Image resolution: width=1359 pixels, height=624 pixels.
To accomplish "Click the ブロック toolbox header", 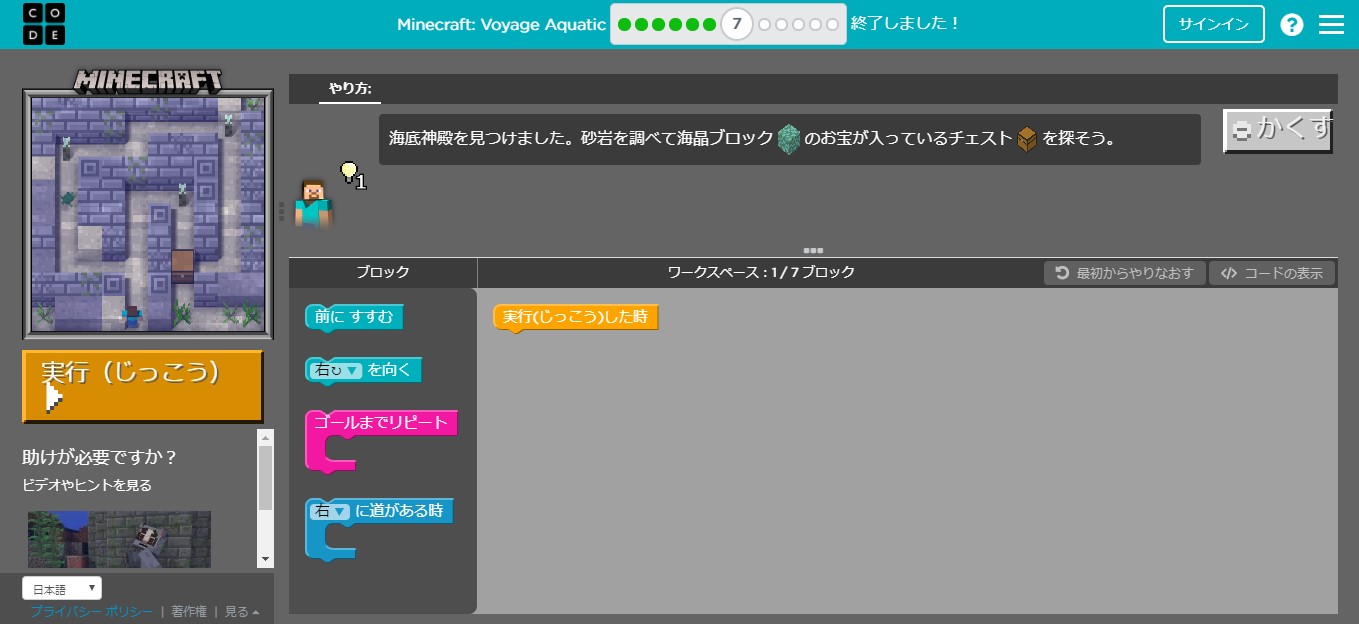I will pyautogui.click(x=383, y=272).
